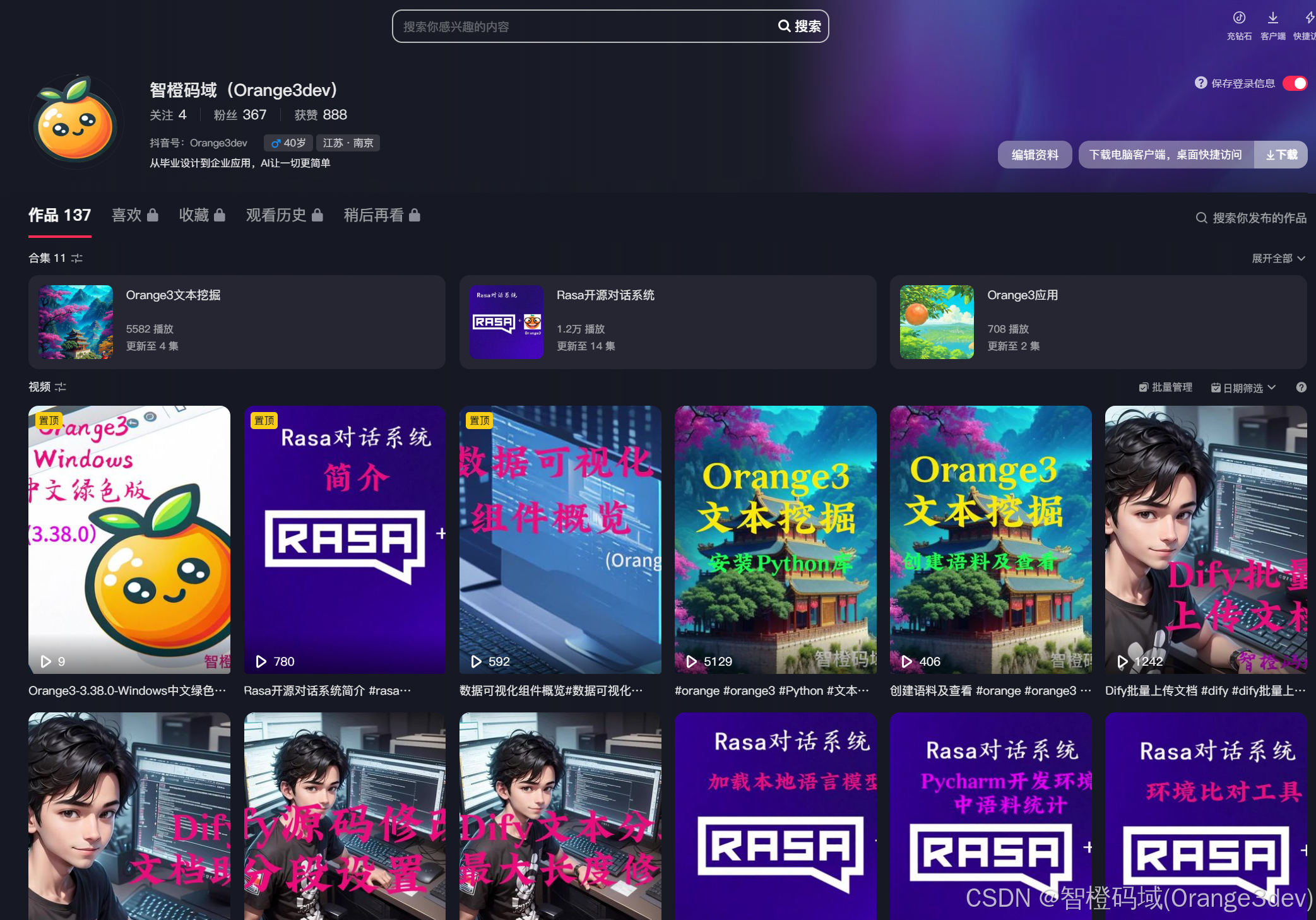The height and width of the screenshot is (920, 1316).
Task: Click the orange profile avatar
Action: click(x=75, y=122)
